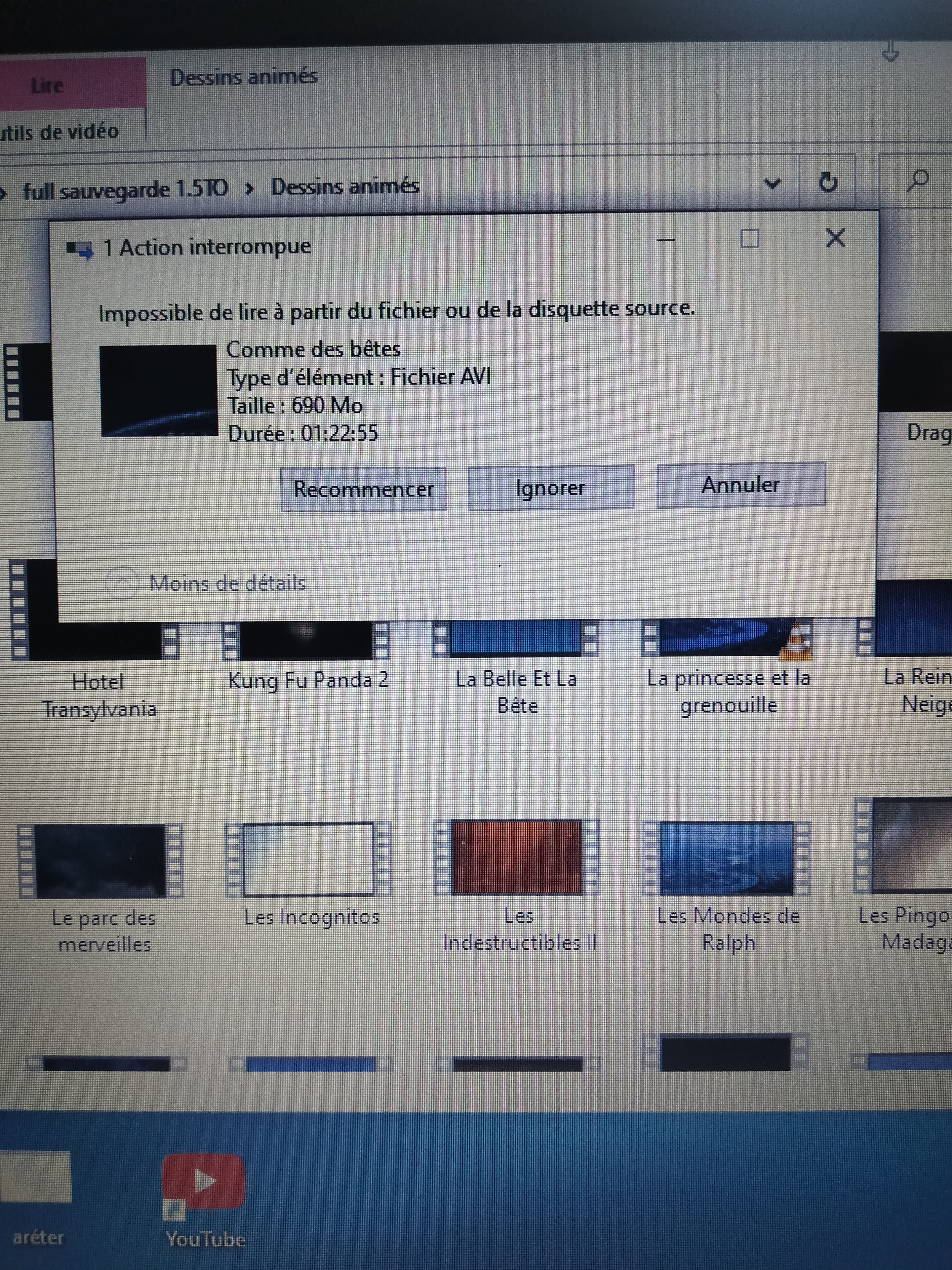Select Les Indestructibles II video thumbnail

coord(517,858)
